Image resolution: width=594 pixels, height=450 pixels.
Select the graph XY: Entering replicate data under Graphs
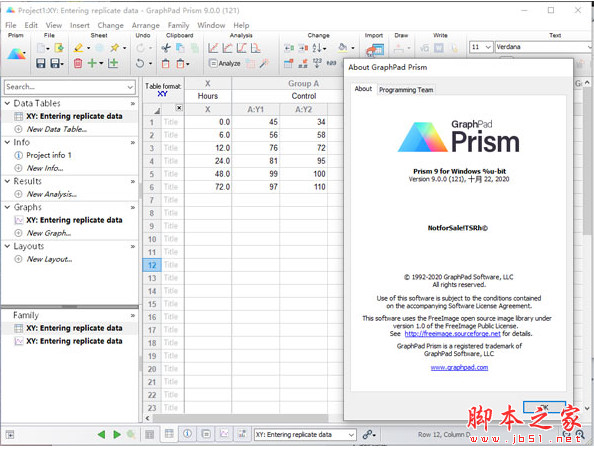tap(74, 220)
